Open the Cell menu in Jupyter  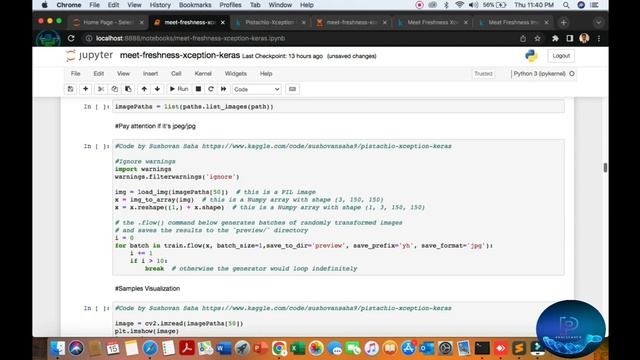coord(176,73)
